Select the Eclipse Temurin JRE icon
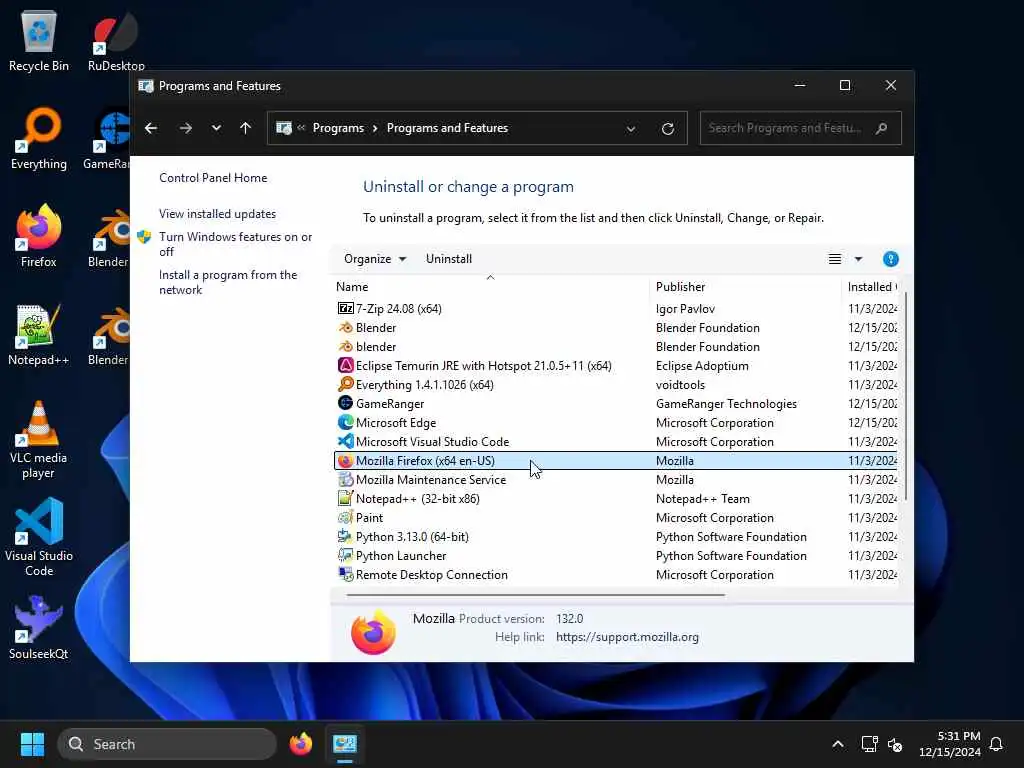This screenshot has width=1024, height=768. pos(345,366)
